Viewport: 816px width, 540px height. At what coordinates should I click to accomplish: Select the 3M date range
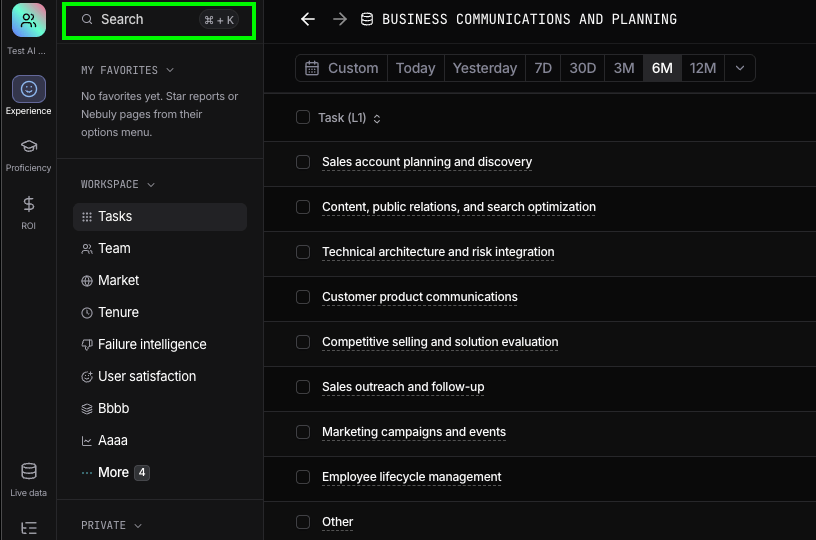[623, 68]
